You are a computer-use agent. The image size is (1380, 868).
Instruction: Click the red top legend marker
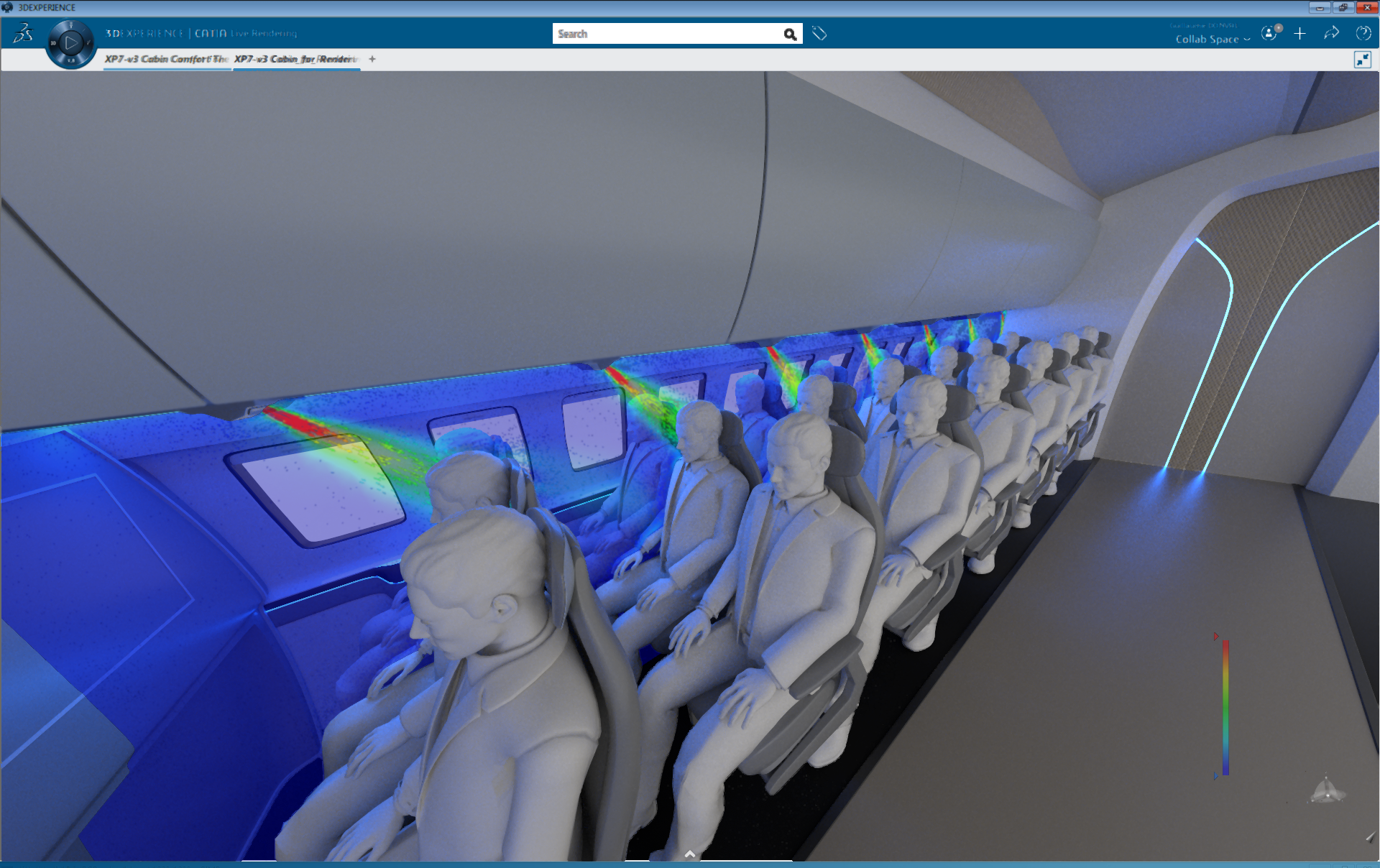pos(1216,637)
